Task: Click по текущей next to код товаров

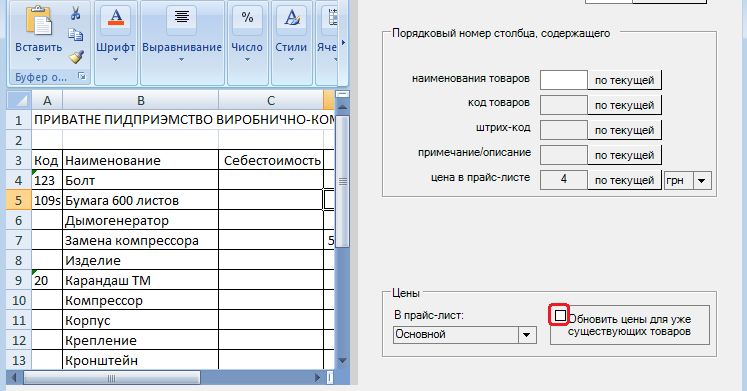Action: 625,105
